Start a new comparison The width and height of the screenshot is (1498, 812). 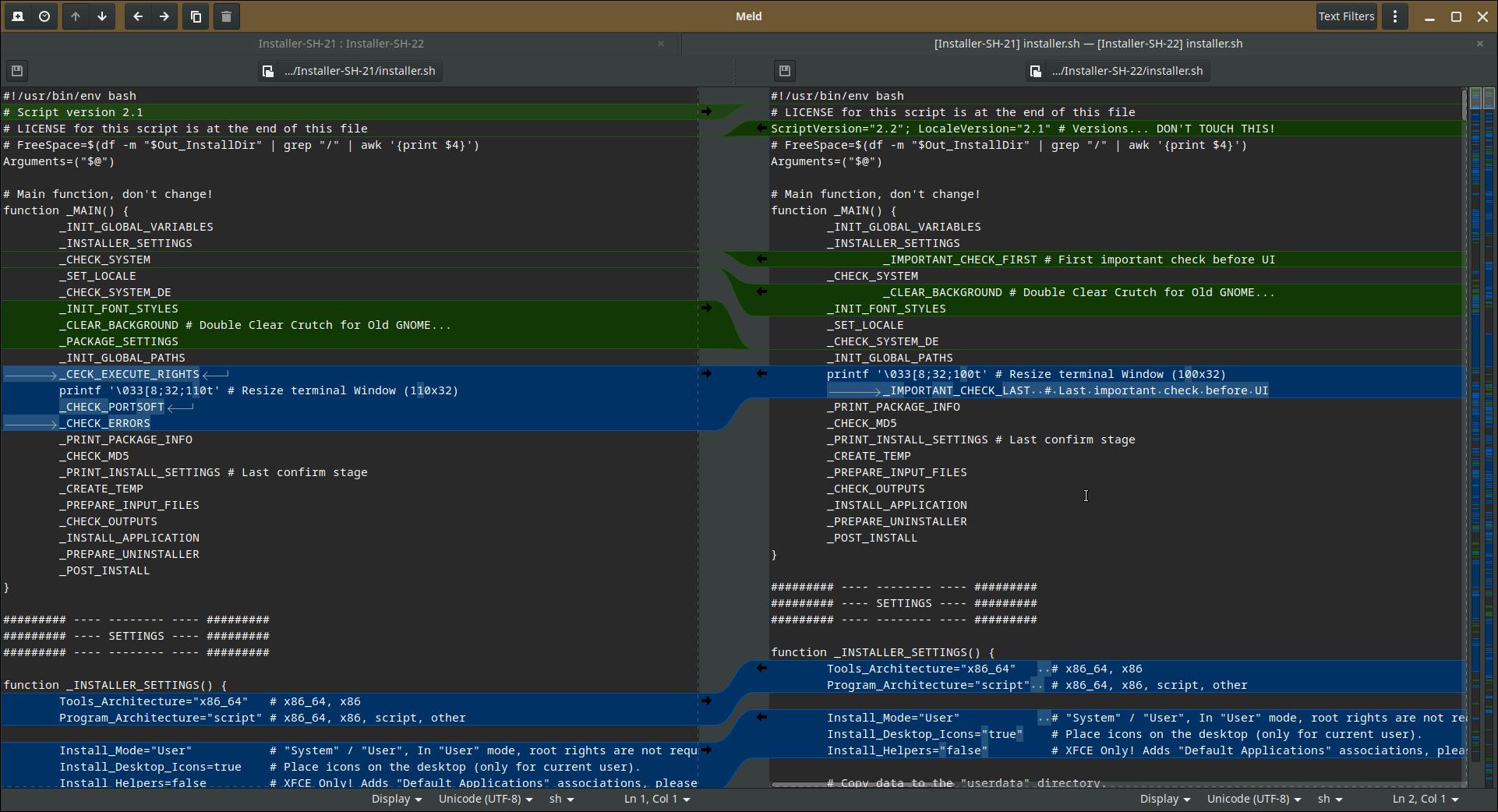pyautogui.click(x=18, y=16)
